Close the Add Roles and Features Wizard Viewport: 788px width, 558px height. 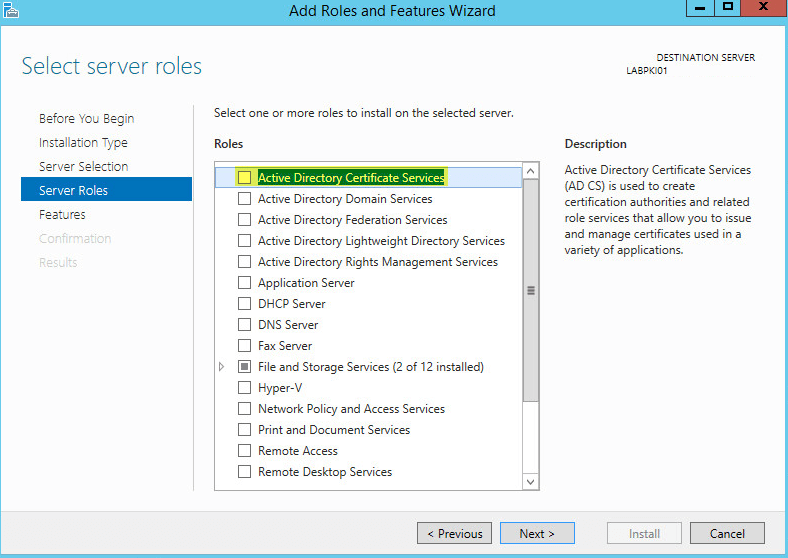[x=764, y=8]
